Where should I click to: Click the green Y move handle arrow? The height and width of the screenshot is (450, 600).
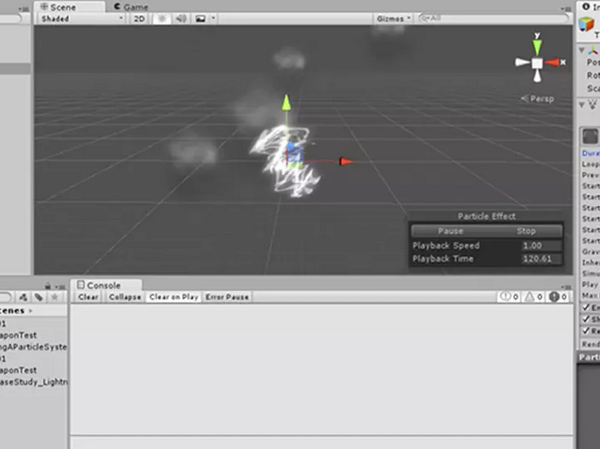(x=286, y=103)
